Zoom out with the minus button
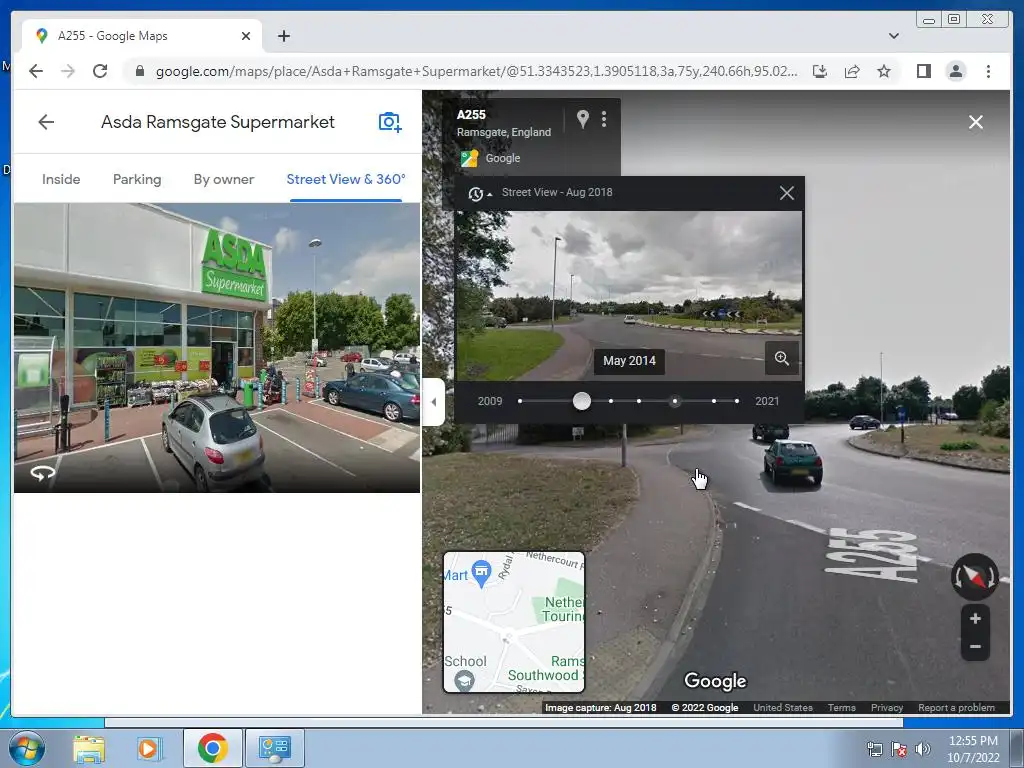The width and height of the screenshot is (1024, 768). [x=975, y=647]
